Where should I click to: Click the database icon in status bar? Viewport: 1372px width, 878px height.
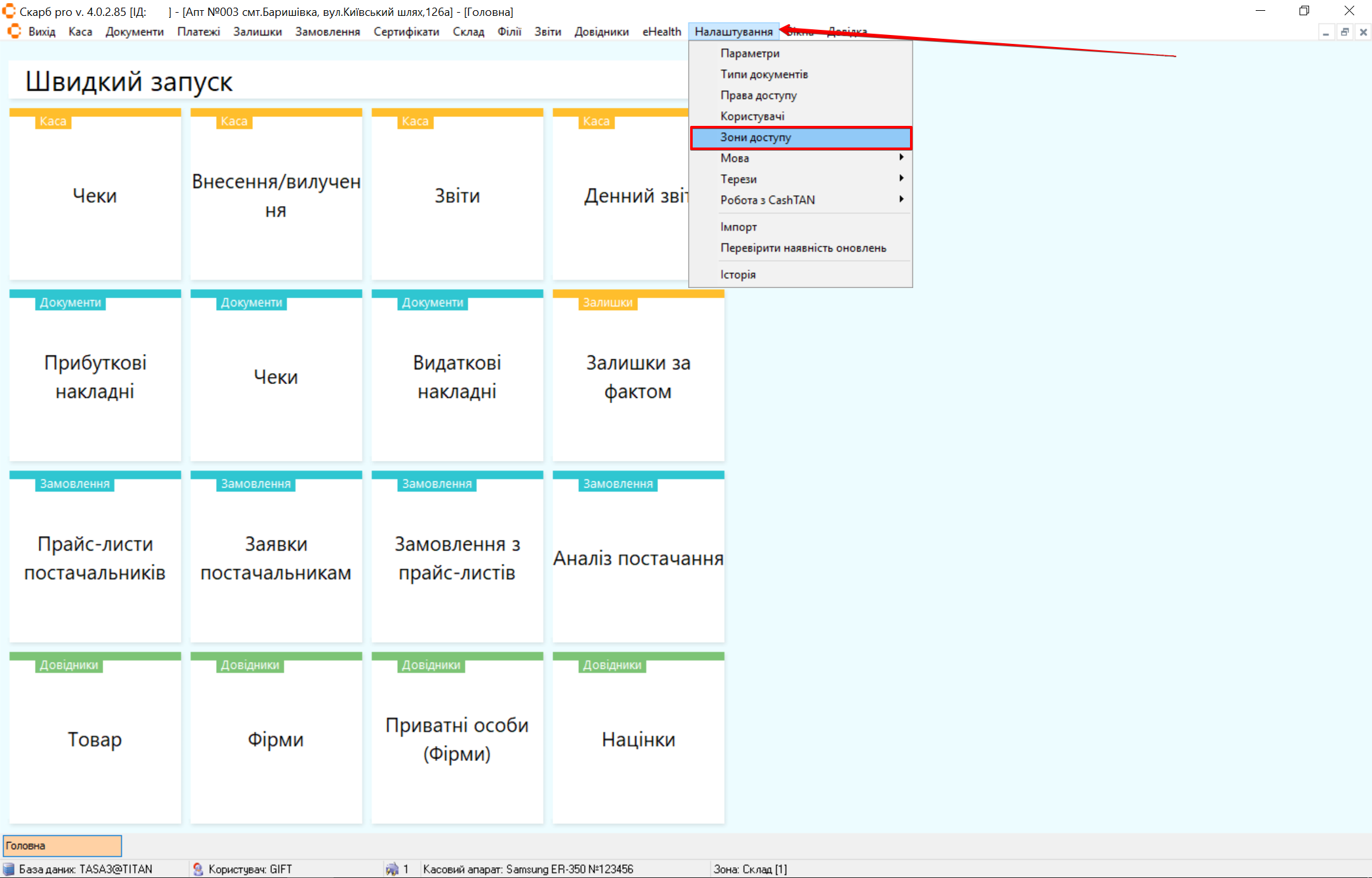tap(9, 869)
